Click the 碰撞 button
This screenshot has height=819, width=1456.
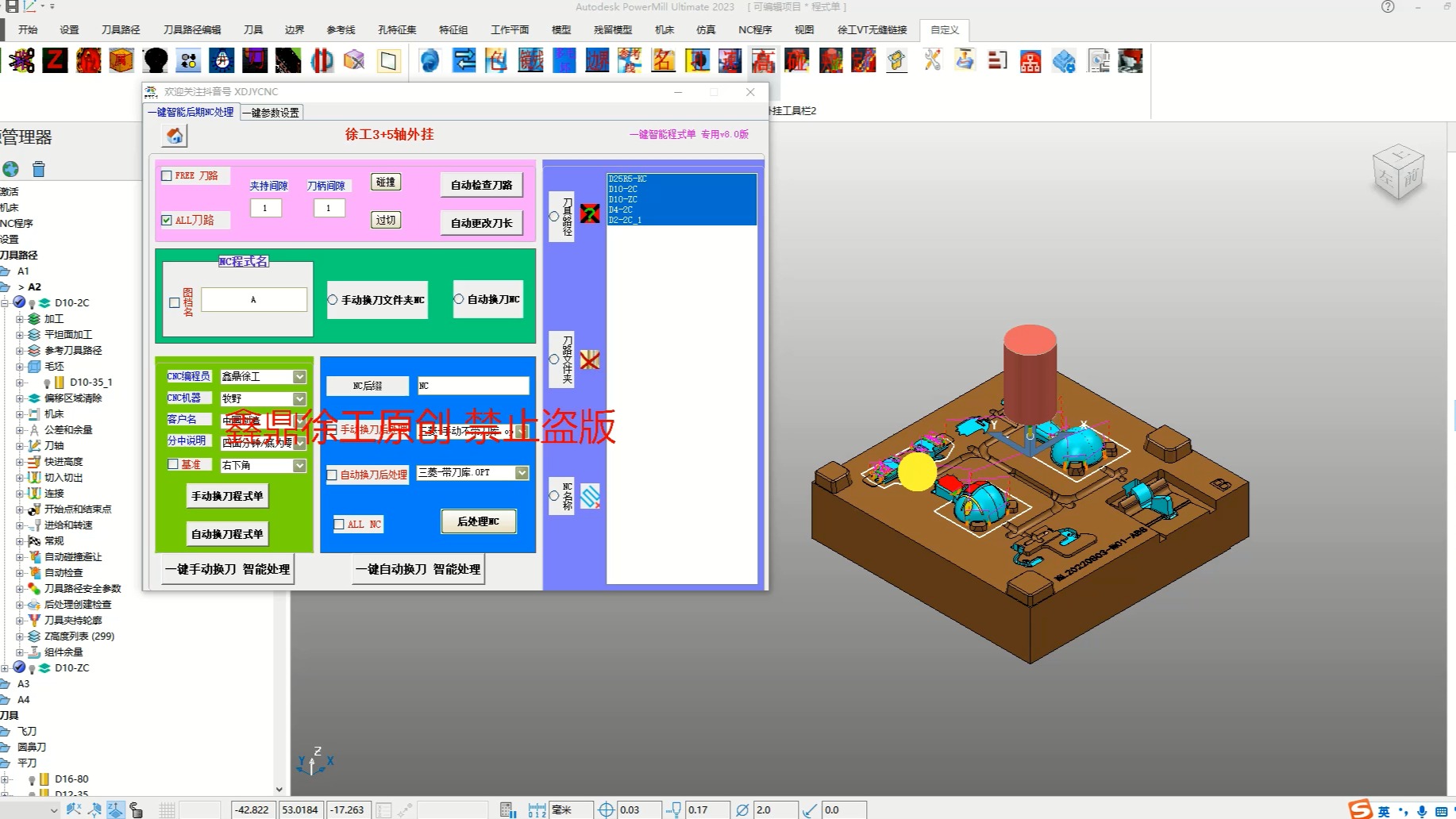[386, 183]
